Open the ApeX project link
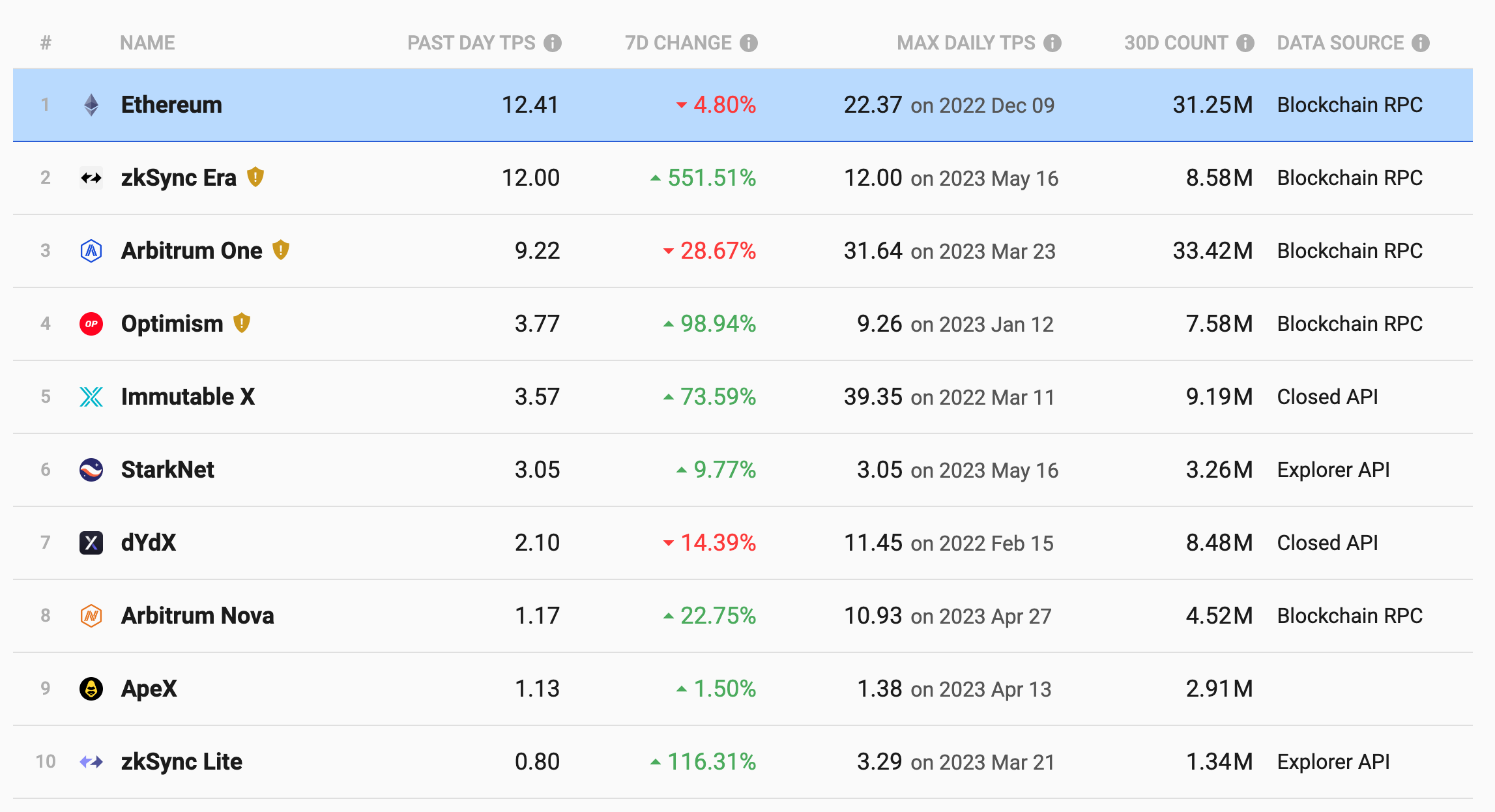Screen dimensions: 1495x812 point(149,688)
